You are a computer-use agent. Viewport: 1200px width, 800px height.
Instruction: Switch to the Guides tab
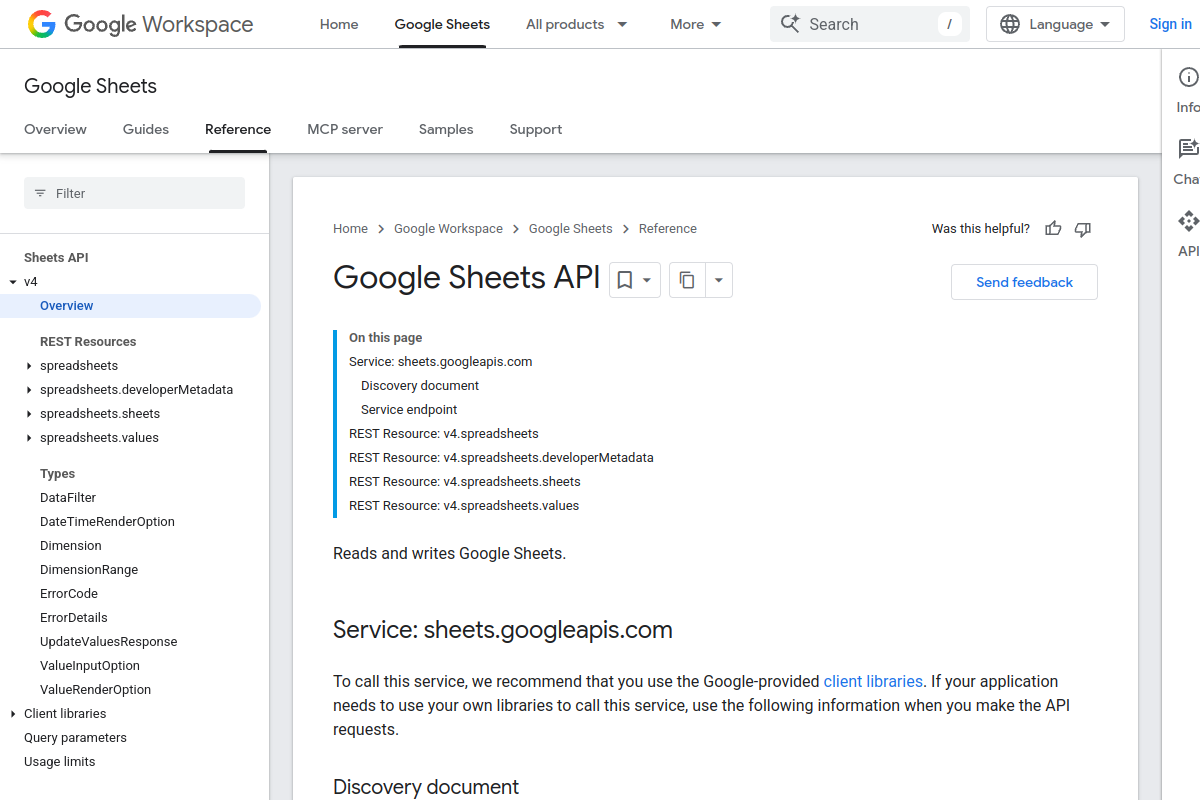tap(146, 129)
